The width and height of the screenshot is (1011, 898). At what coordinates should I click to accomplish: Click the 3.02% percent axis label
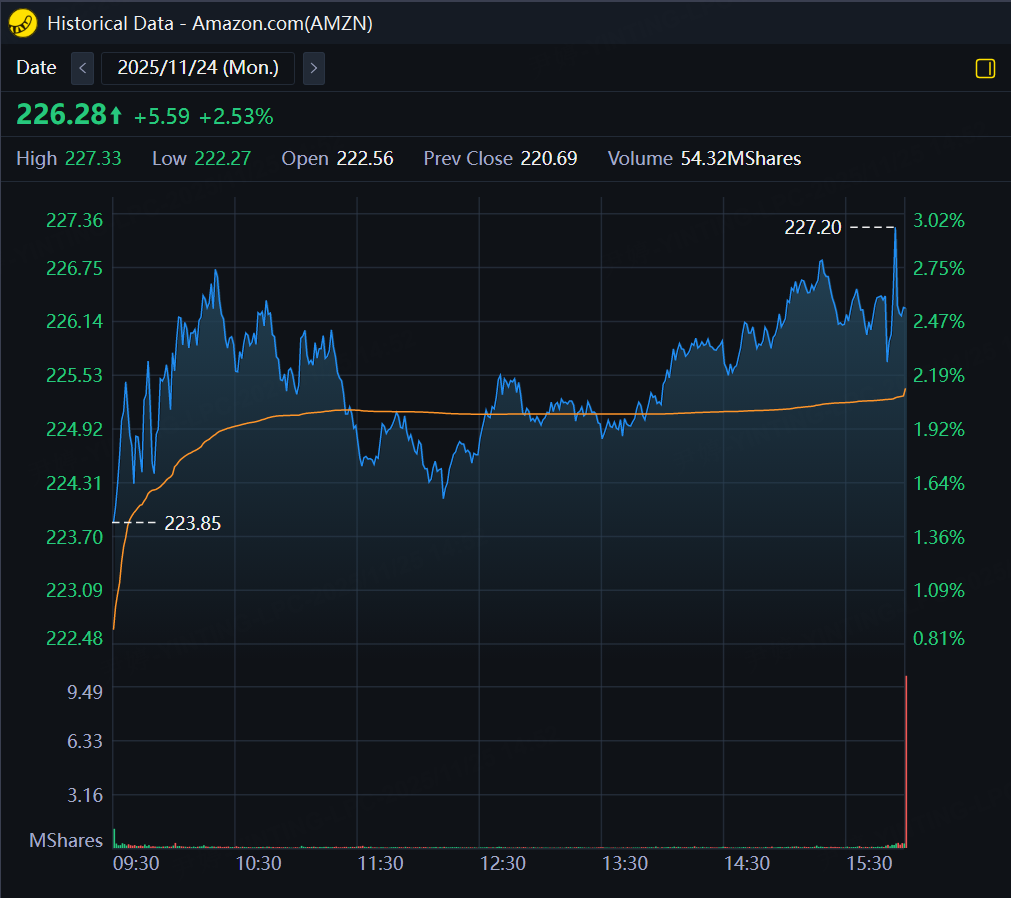pyautogui.click(x=940, y=220)
